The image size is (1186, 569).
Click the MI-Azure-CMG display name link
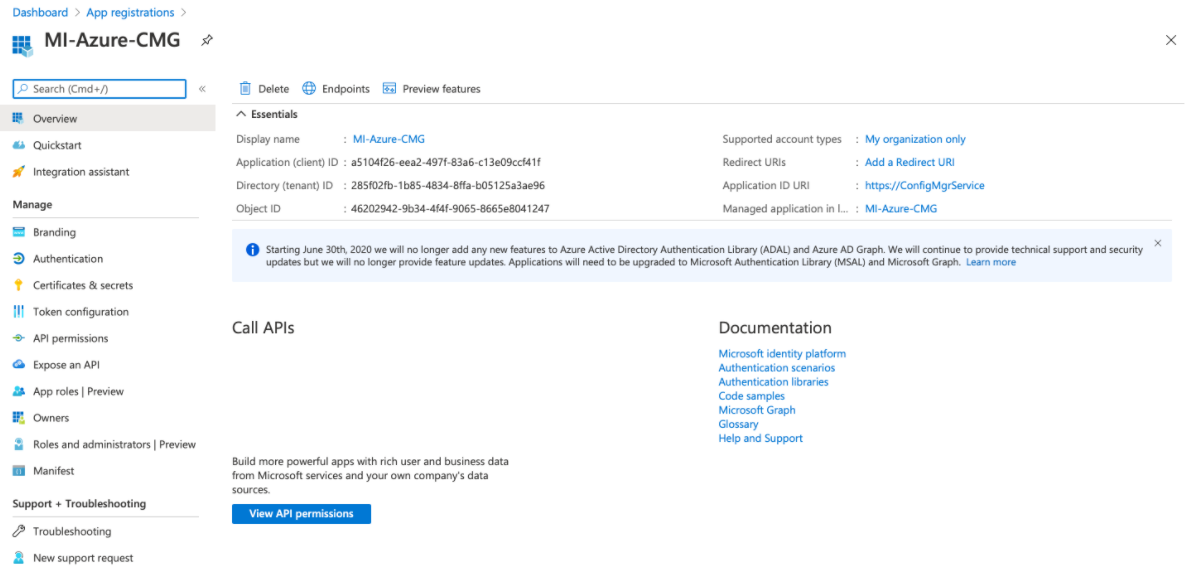(x=389, y=139)
